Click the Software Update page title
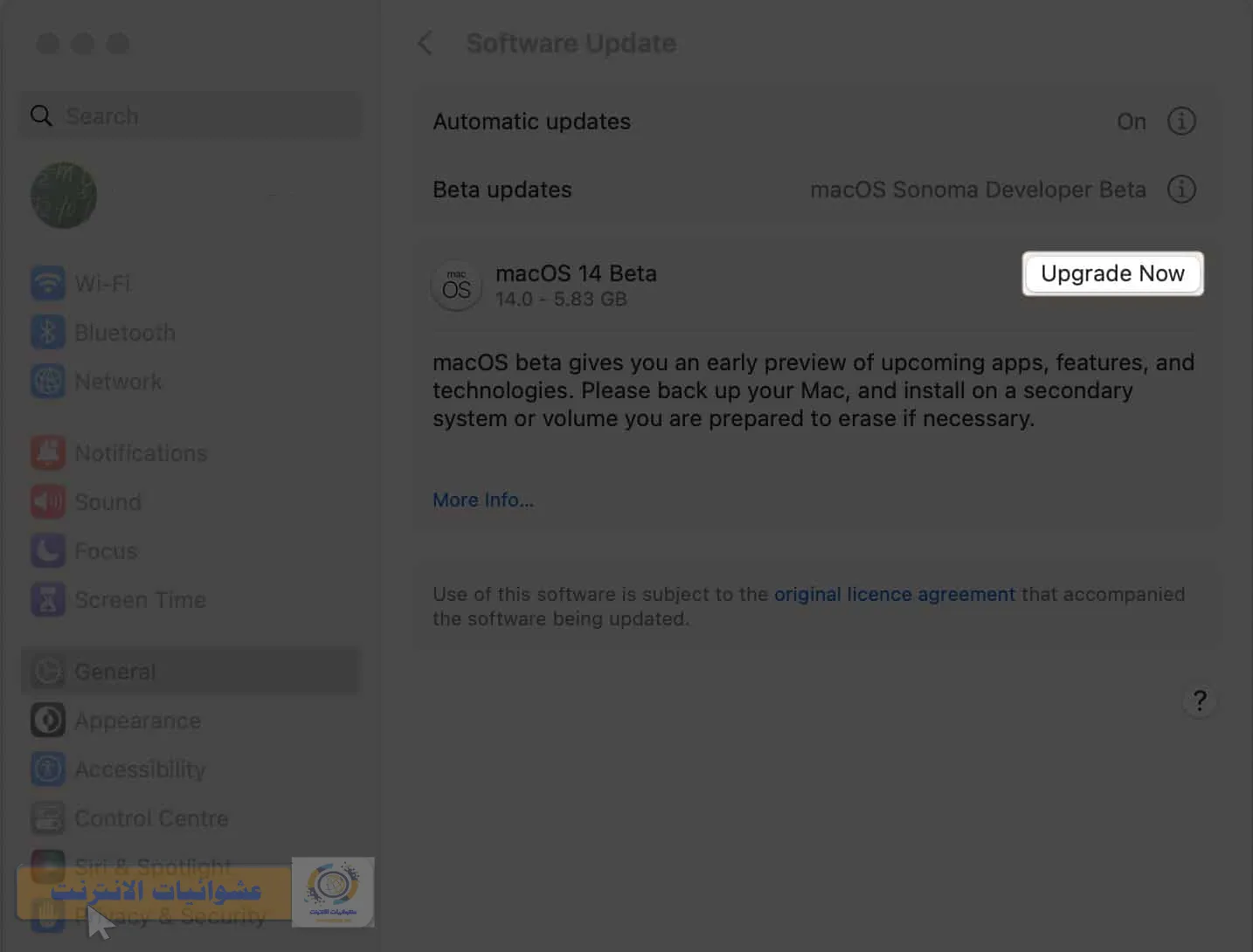This screenshot has height=952, width=1253. [571, 43]
